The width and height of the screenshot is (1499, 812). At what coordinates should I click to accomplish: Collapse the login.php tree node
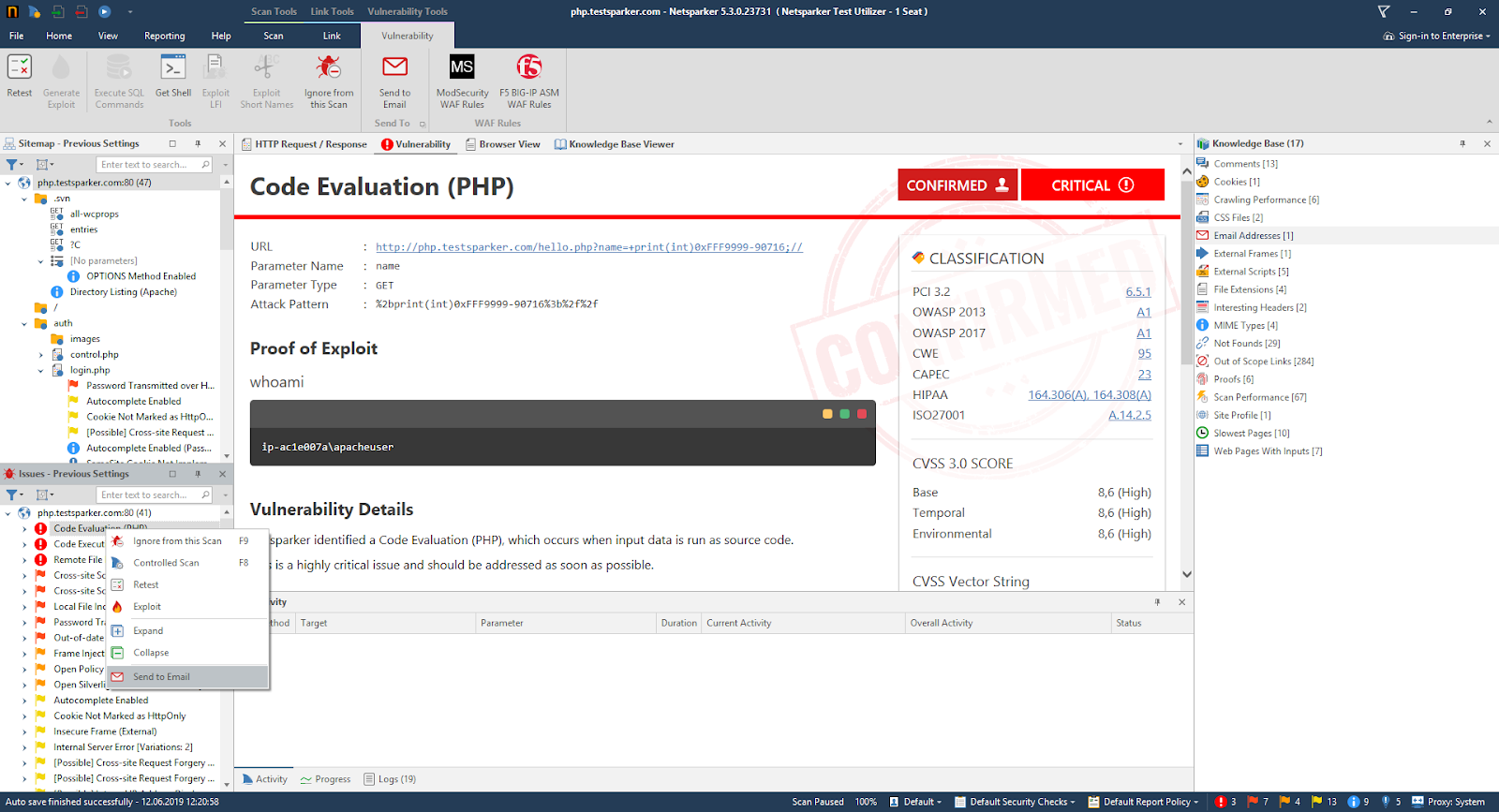coord(40,371)
